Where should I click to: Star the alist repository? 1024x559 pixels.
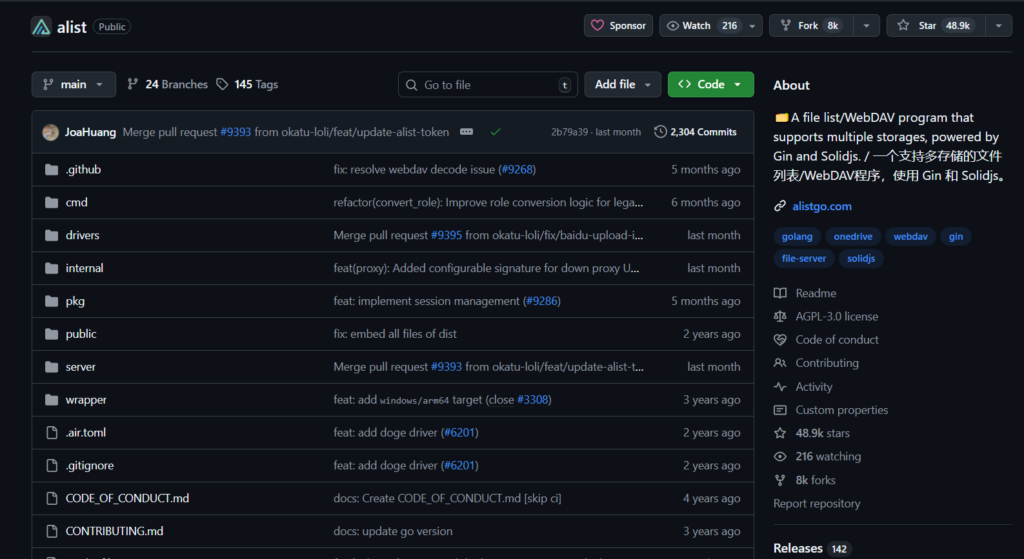(x=935, y=26)
